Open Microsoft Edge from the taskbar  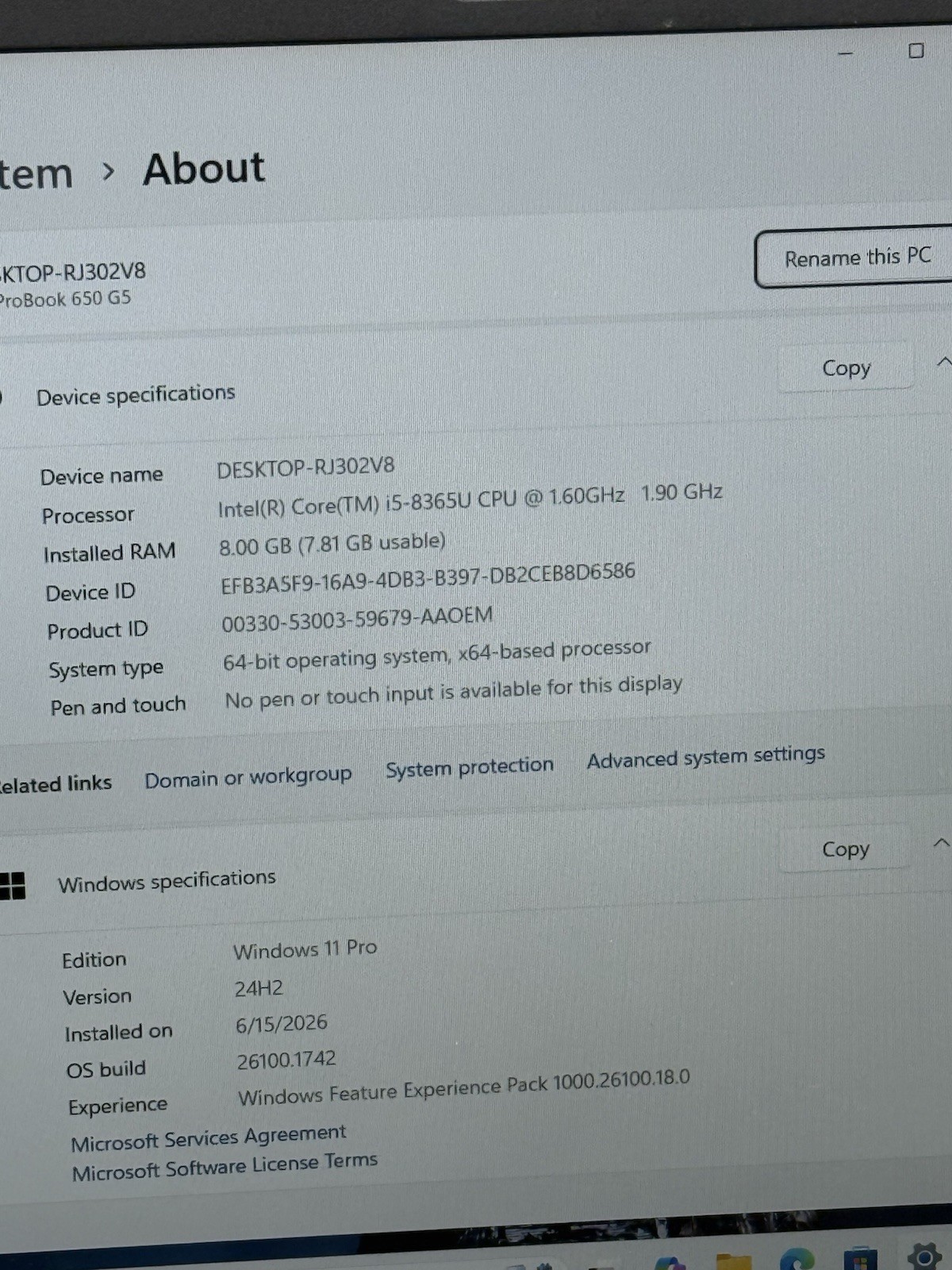click(x=797, y=1260)
